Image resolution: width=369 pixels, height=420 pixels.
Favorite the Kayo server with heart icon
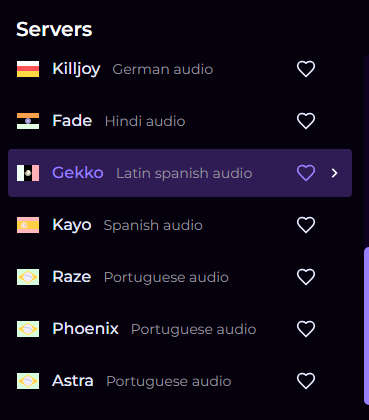306,225
